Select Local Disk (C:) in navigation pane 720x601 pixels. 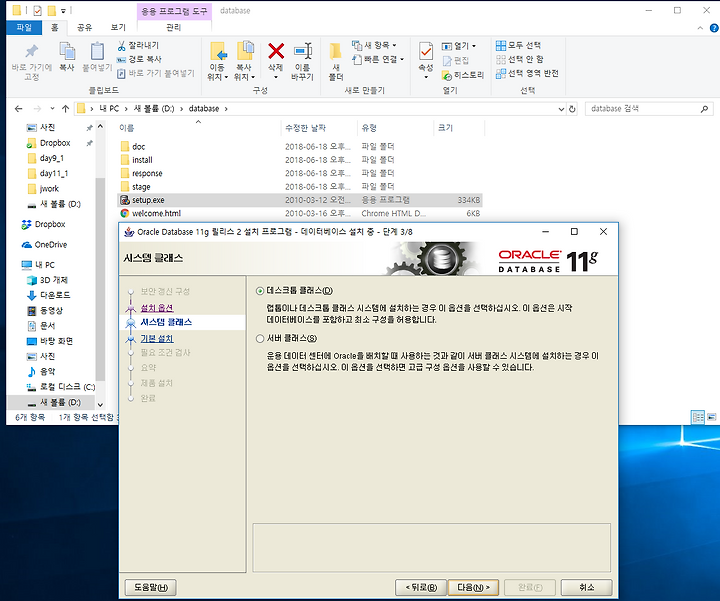coord(67,387)
